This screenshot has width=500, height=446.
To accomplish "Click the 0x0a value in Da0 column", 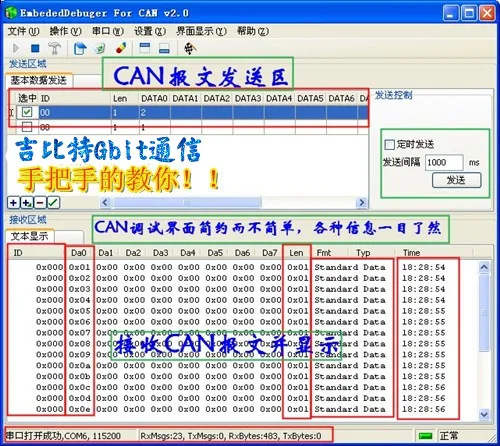I will 80,365.
